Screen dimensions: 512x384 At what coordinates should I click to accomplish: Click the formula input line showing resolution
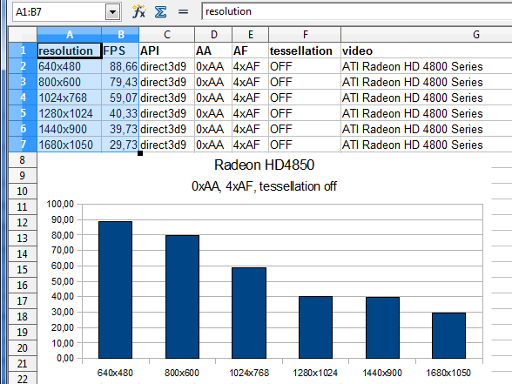[357, 12]
